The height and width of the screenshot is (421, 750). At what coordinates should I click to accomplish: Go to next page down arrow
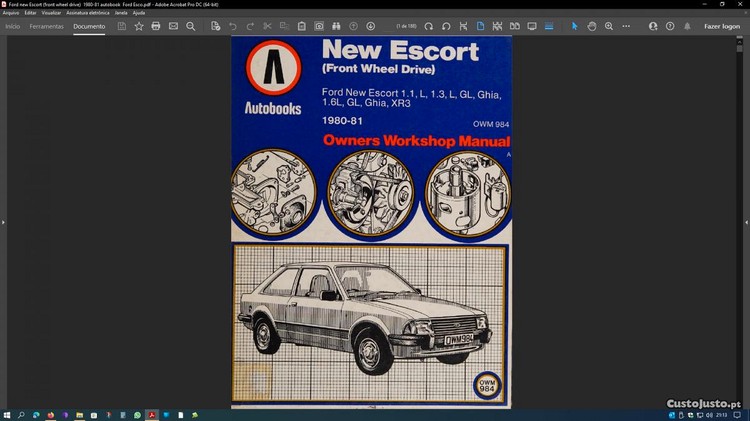[x=371, y=26]
